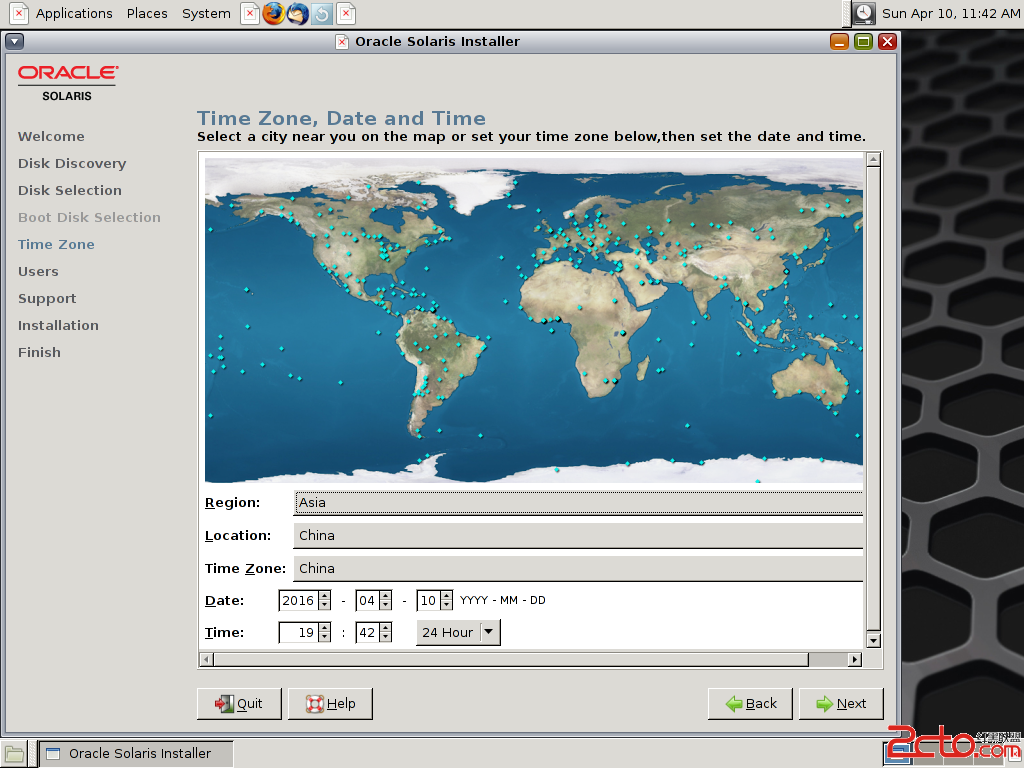Click the Disk Discovery step in the sidebar

tap(72, 163)
